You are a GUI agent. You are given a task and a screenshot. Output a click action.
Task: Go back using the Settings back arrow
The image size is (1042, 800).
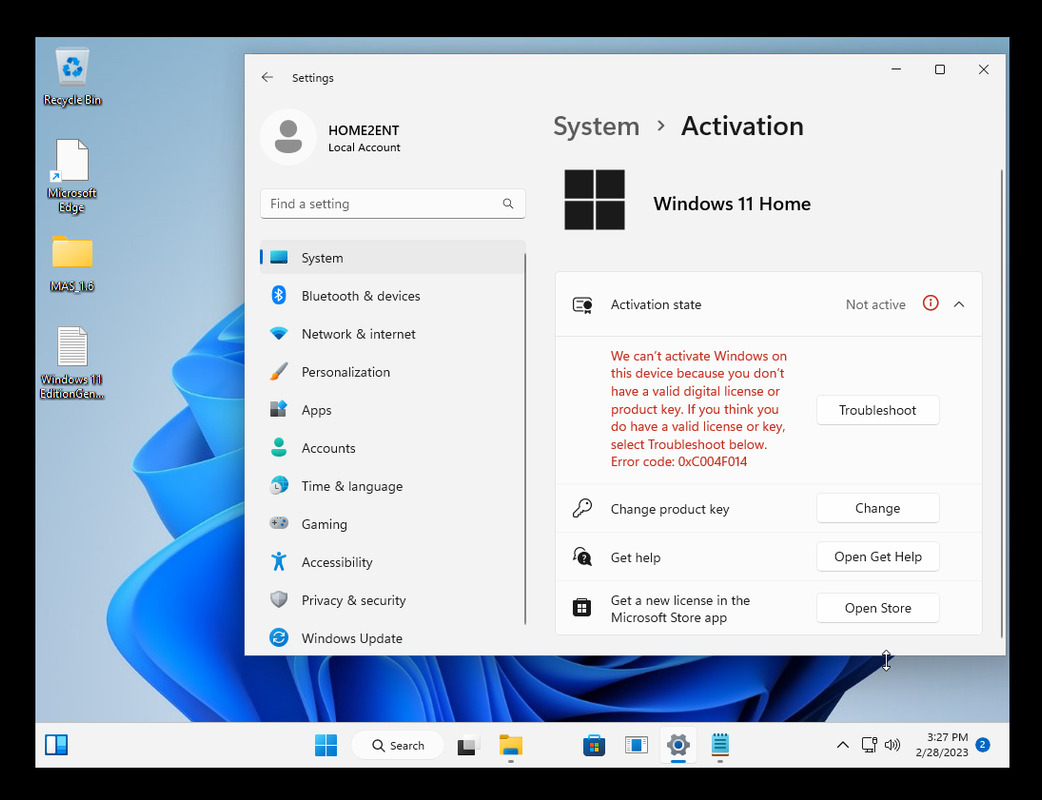click(267, 78)
